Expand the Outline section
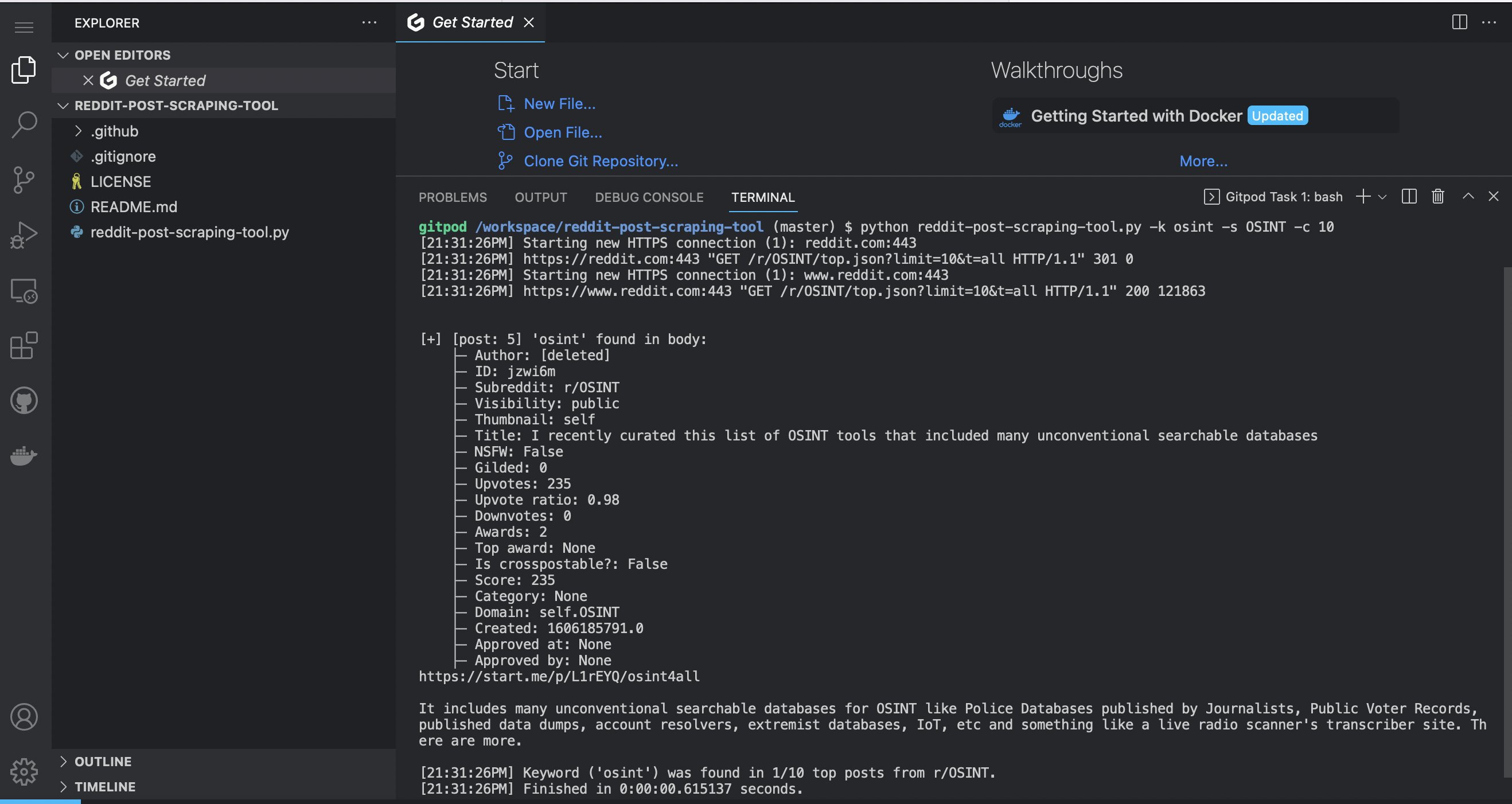1512x804 pixels. pos(224,761)
